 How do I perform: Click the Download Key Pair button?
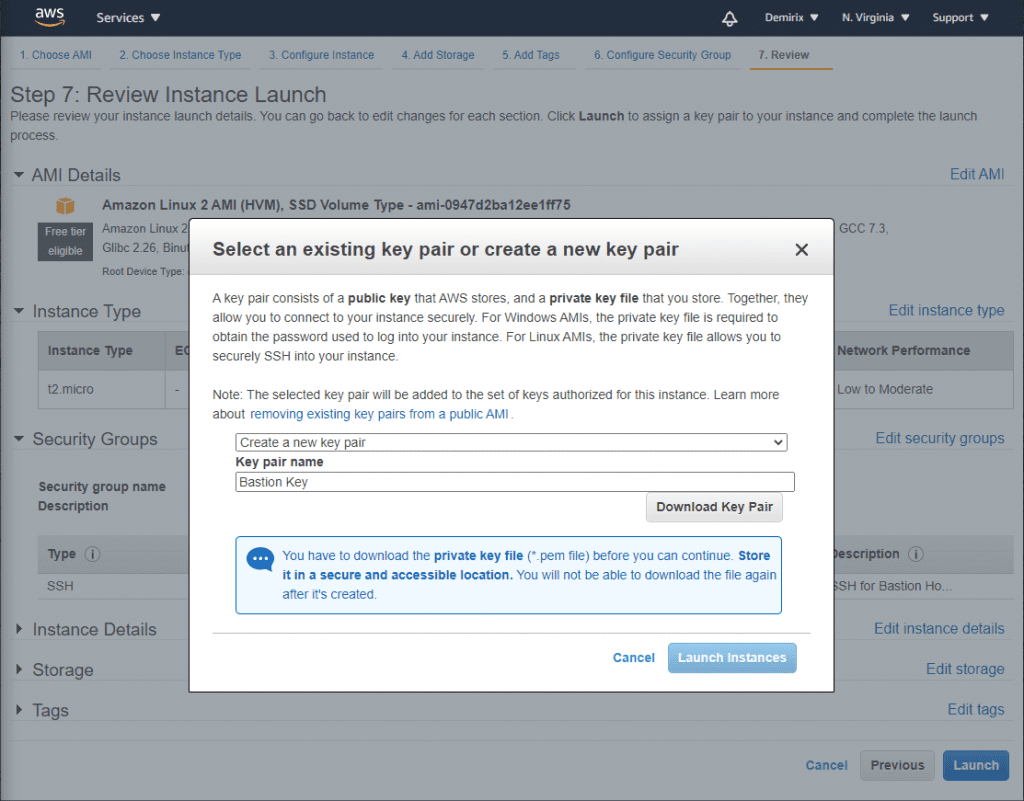714,507
